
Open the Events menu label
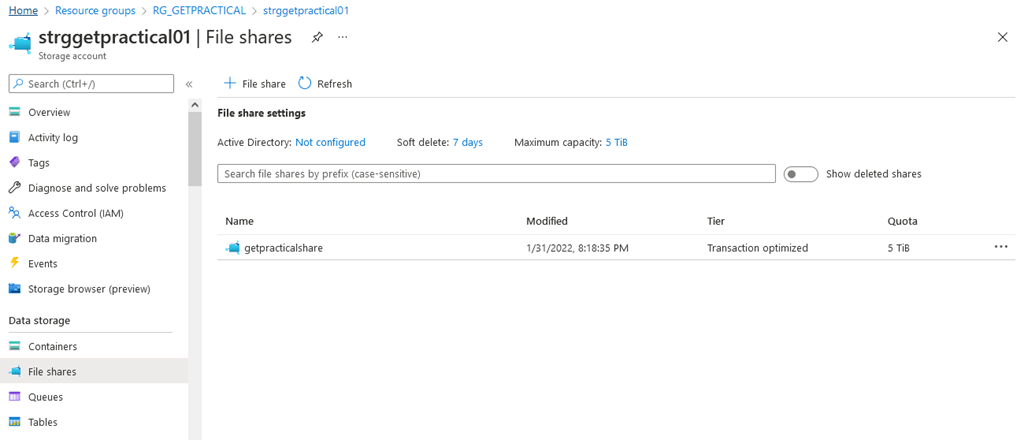point(43,264)
